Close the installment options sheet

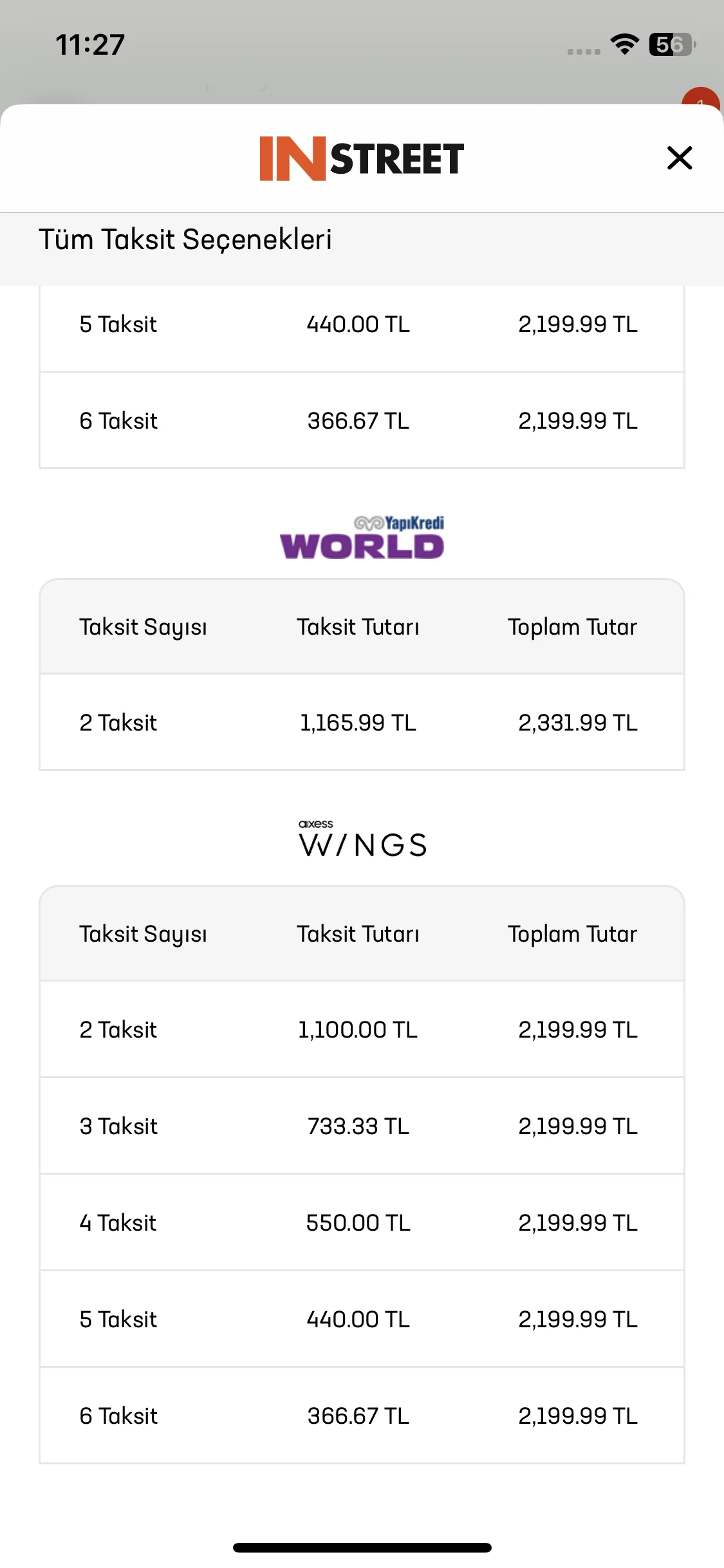click(x=680, y=158)
